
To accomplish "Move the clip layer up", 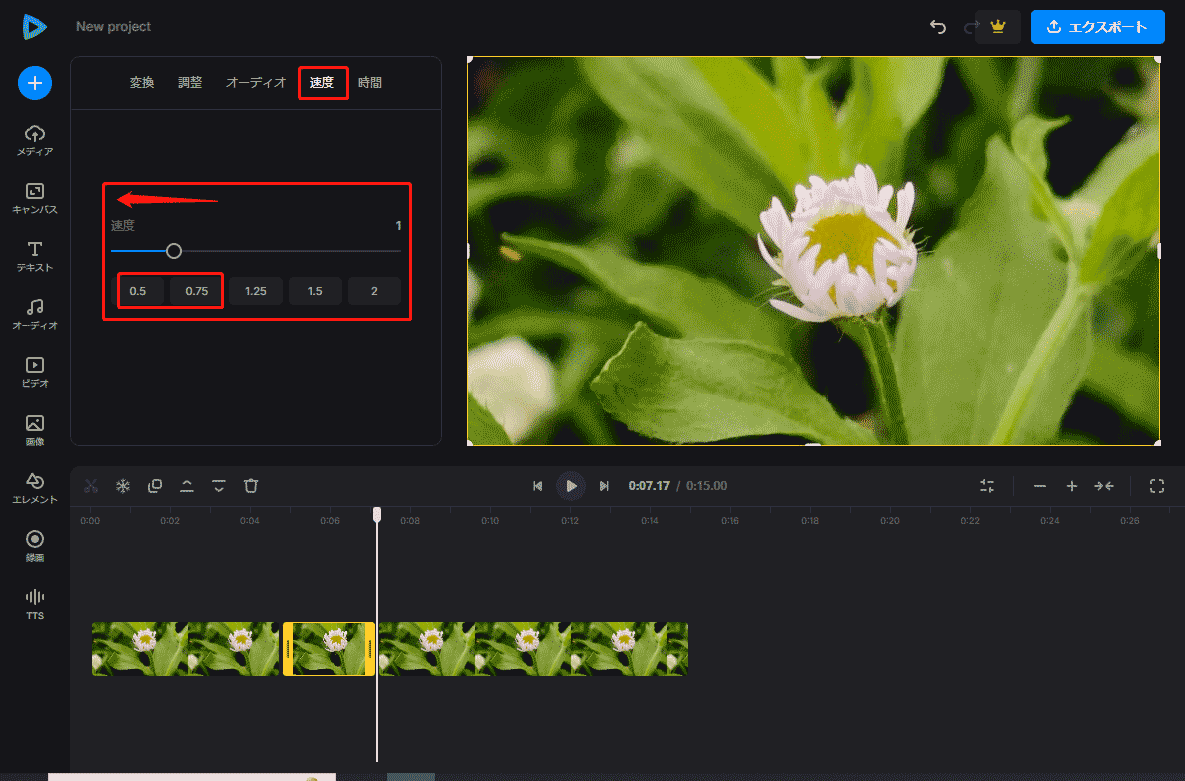I will 187,486.
